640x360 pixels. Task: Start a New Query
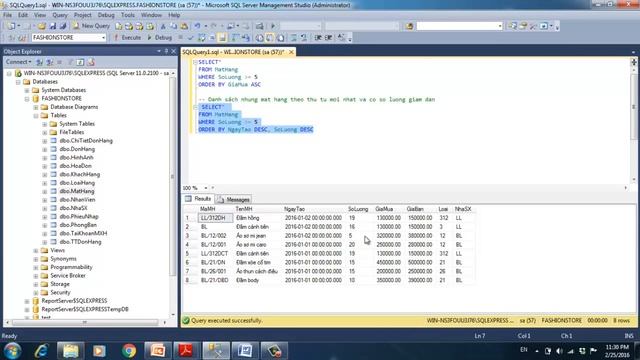91,26
